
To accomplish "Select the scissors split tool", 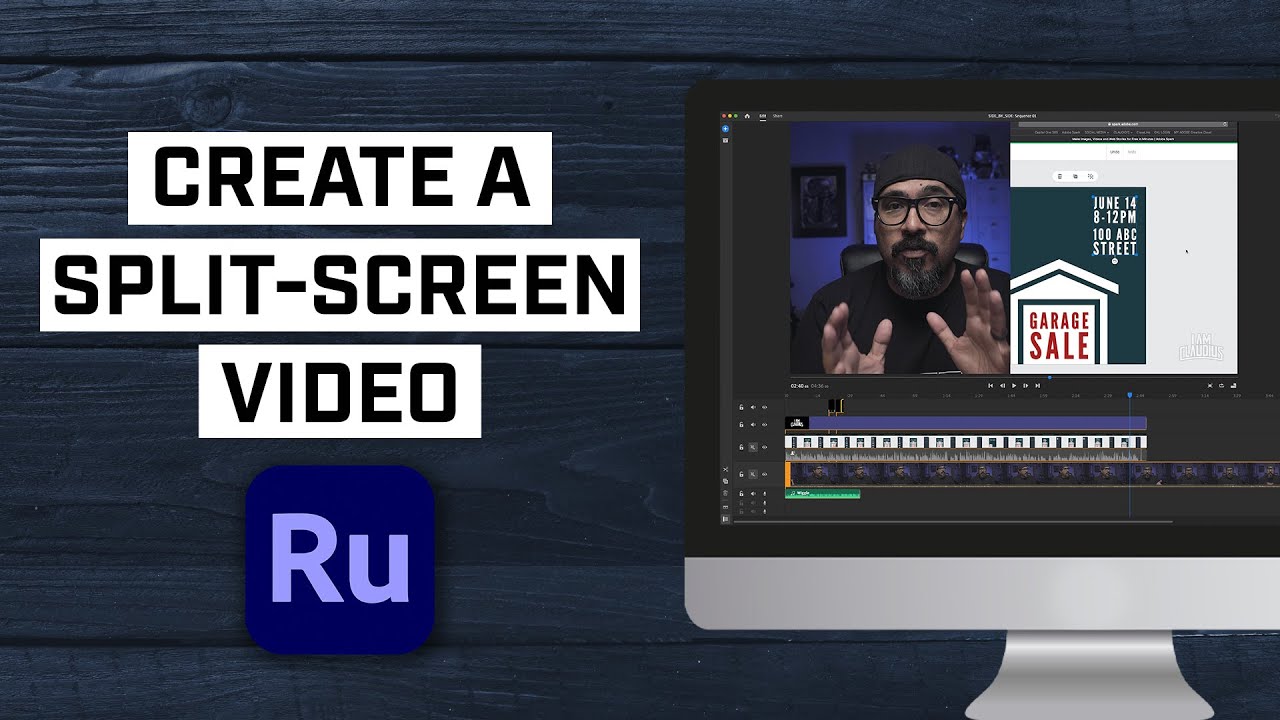I will tap(725, 469).
